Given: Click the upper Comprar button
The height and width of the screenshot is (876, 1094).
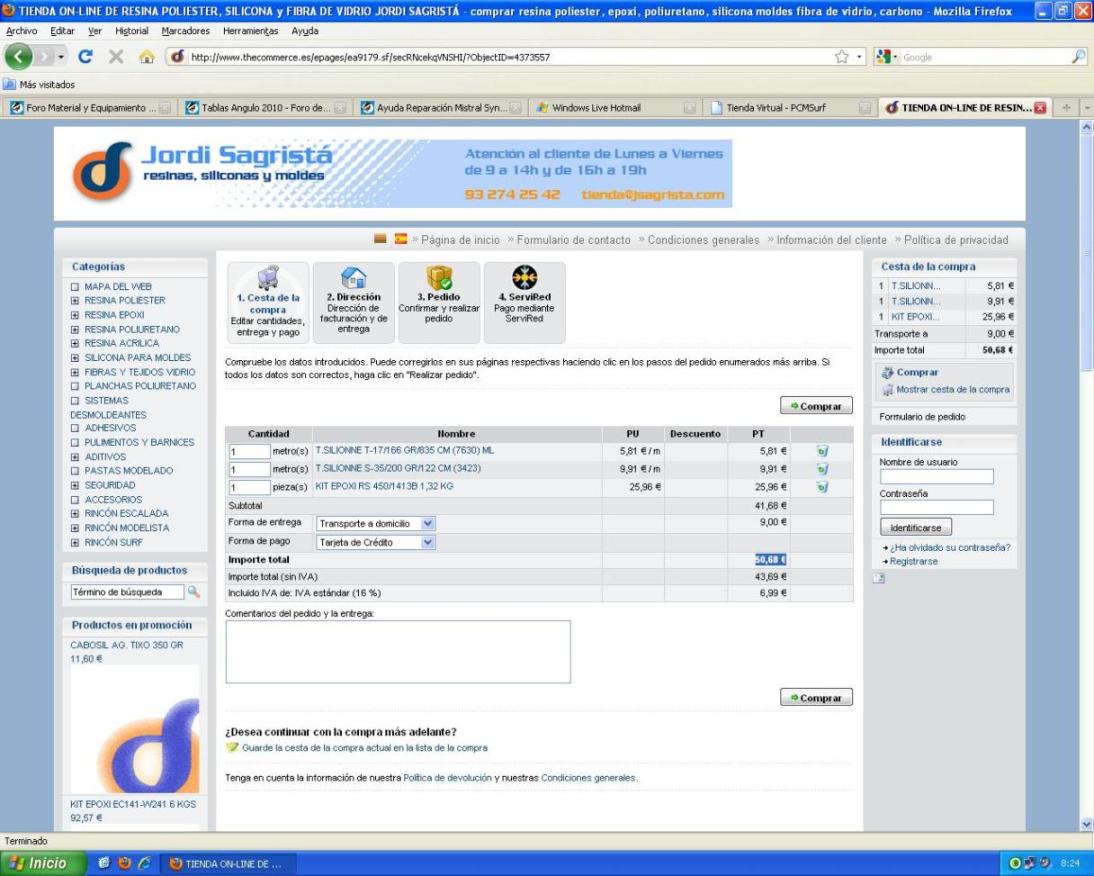Looking at the screenshot, I should tap(816, 406).
